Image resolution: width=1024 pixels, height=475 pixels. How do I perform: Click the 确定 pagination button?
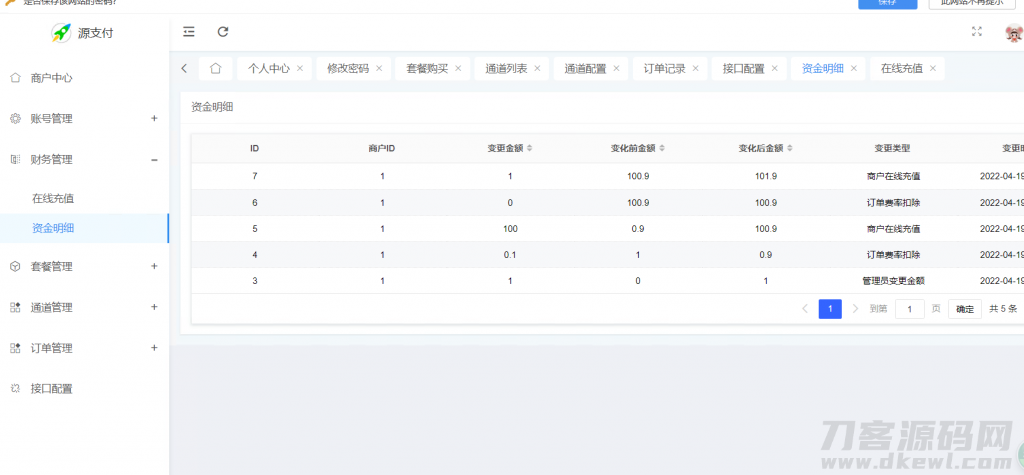click(964, 309)
